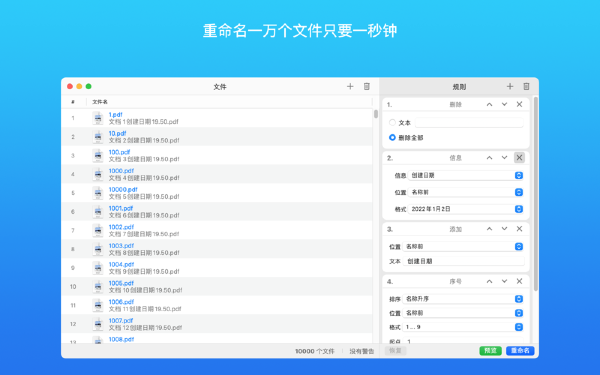Click new name 文档 10 创建日期19.50.pdf

(x=145, y=290)
